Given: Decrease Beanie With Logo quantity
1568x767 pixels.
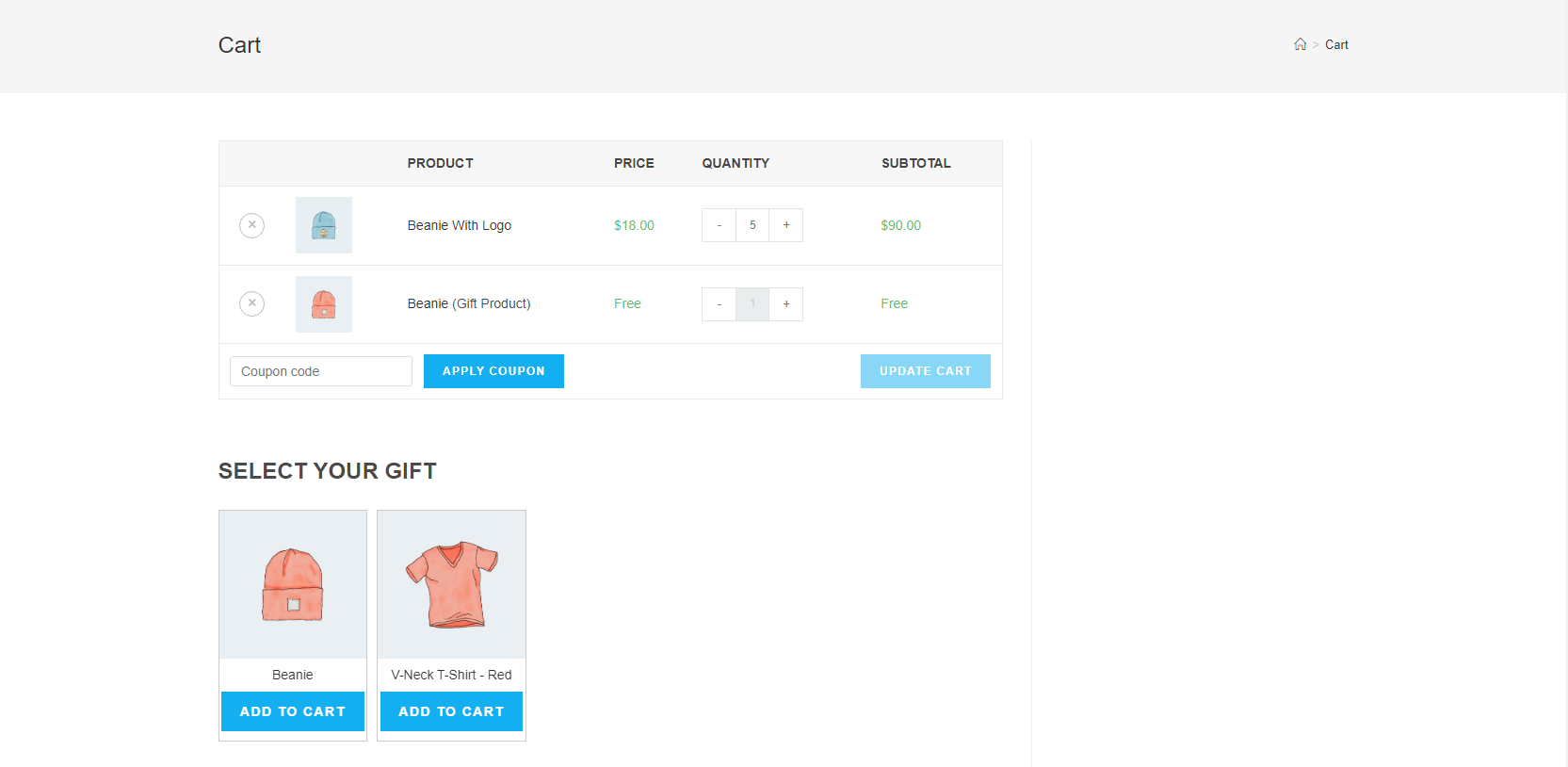Looking at the screenshot, I should click(719, 225).
